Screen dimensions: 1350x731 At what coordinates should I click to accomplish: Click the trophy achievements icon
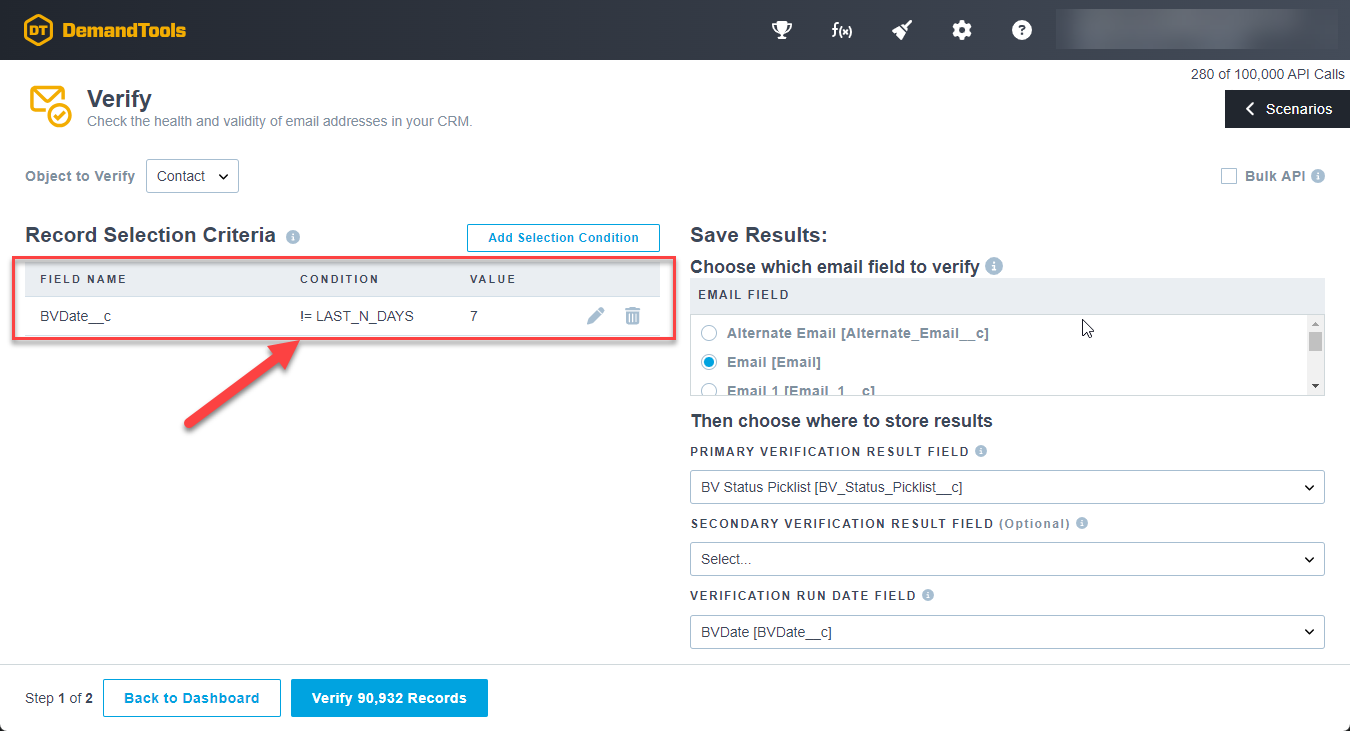point(781,30)
